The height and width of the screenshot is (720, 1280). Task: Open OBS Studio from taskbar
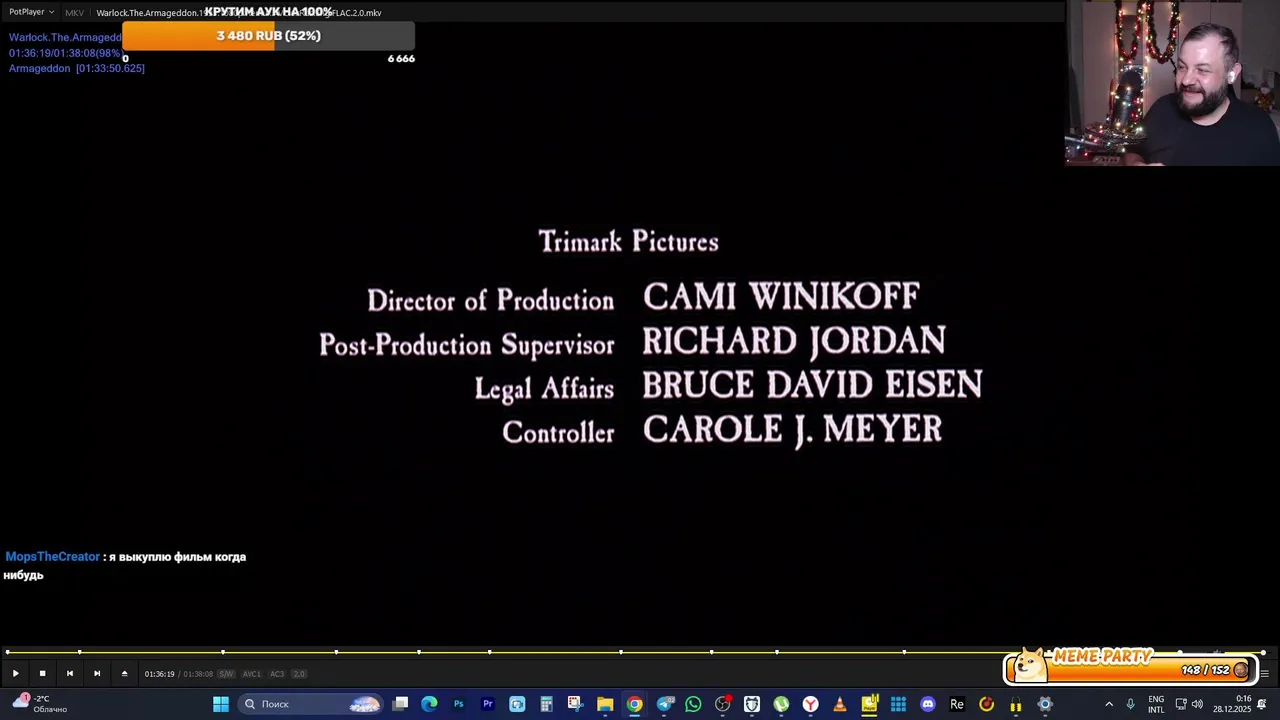tap(722, 704)
